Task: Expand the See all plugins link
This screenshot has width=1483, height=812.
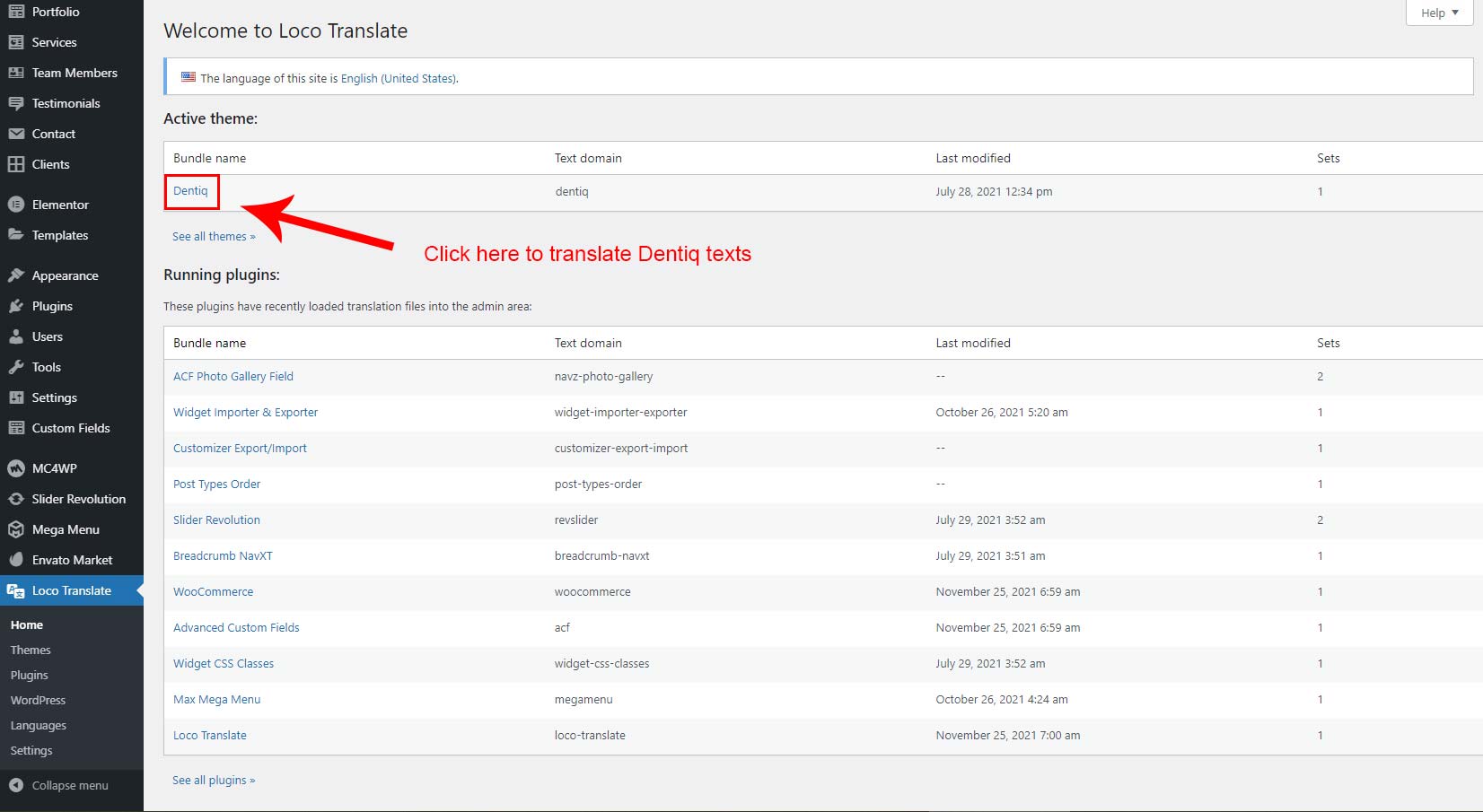Action: coord(214,781)
